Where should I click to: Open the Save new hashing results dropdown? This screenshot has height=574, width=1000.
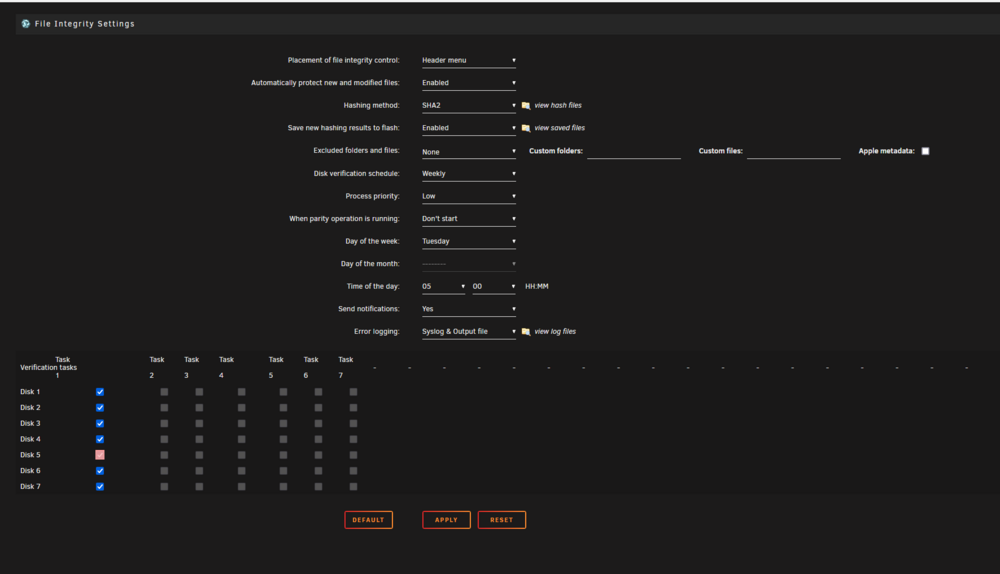point(469,128)
